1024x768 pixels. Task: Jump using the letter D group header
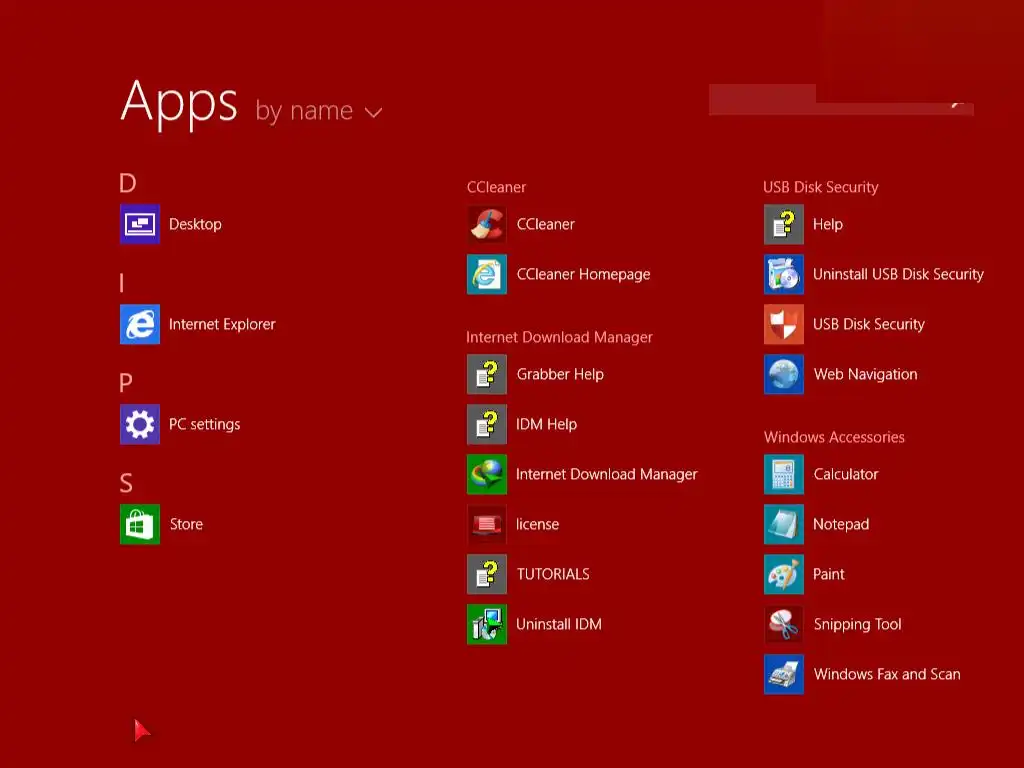[x=128, y=183]
